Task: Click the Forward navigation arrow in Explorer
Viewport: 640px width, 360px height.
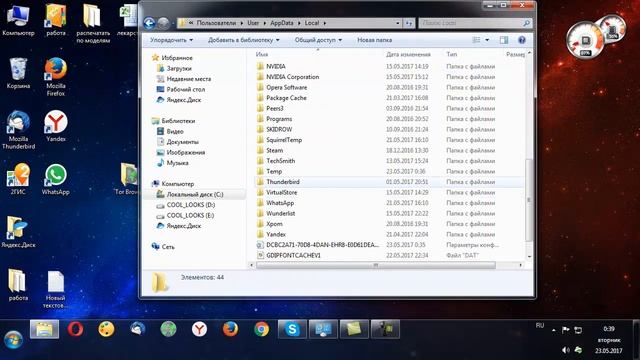Action: click(163, 23)
